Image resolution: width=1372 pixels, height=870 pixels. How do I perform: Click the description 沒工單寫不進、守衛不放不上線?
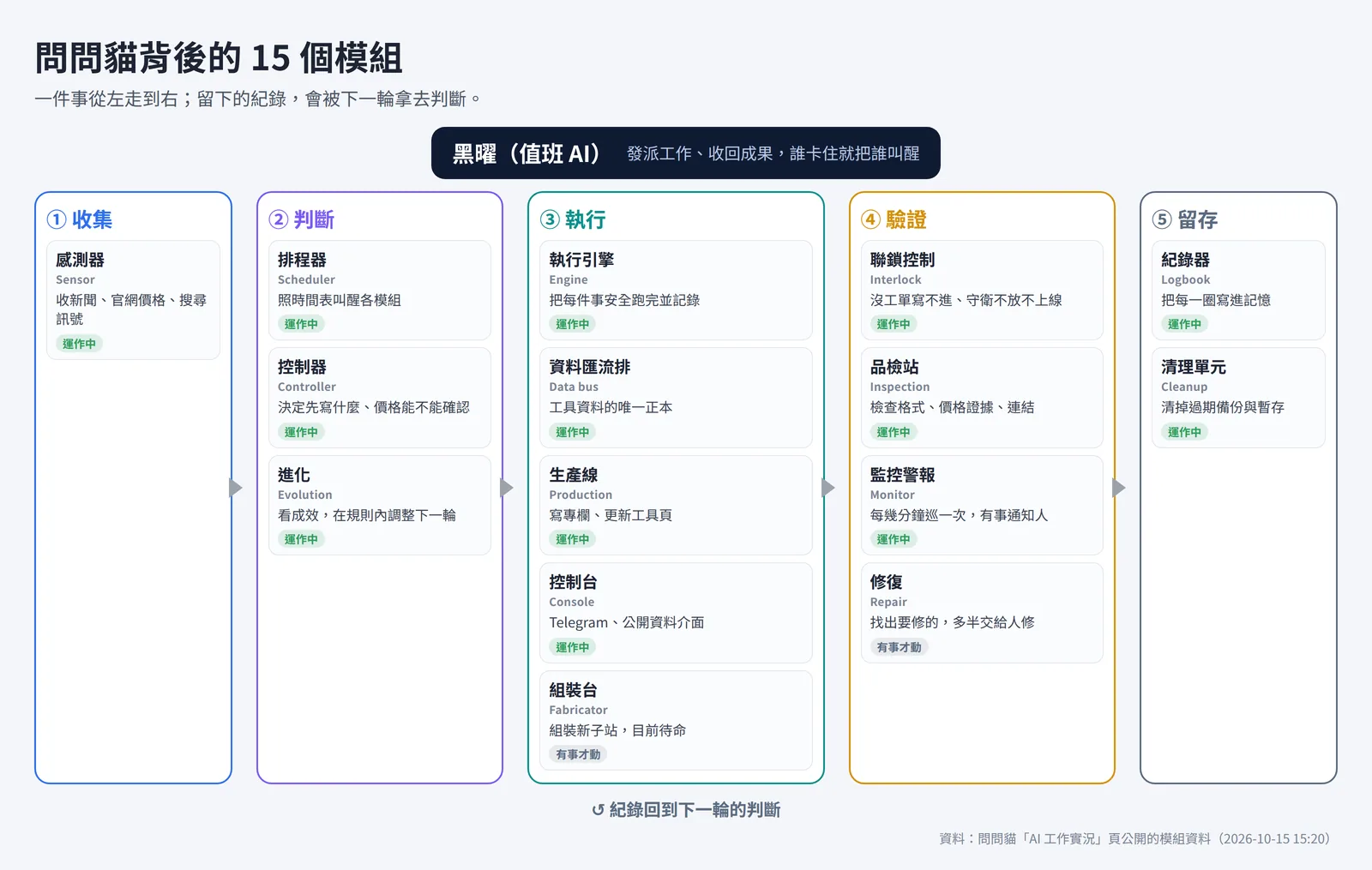point(966,300)
